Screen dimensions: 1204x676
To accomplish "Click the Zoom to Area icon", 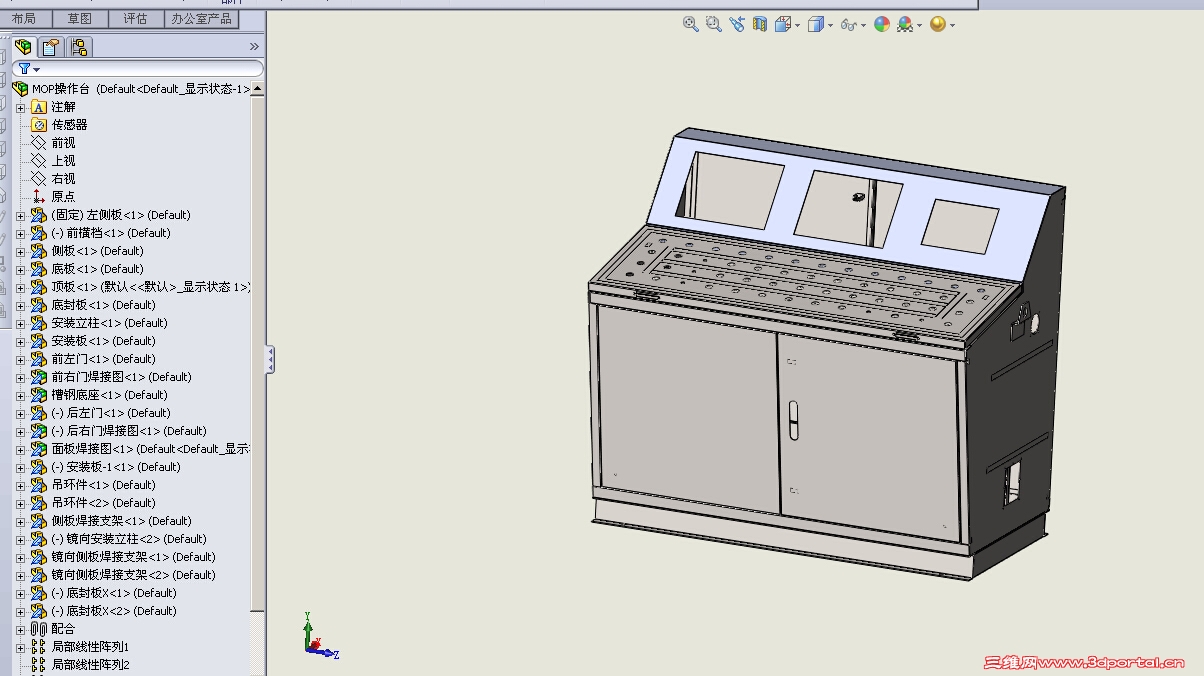I will click(713, 24).
